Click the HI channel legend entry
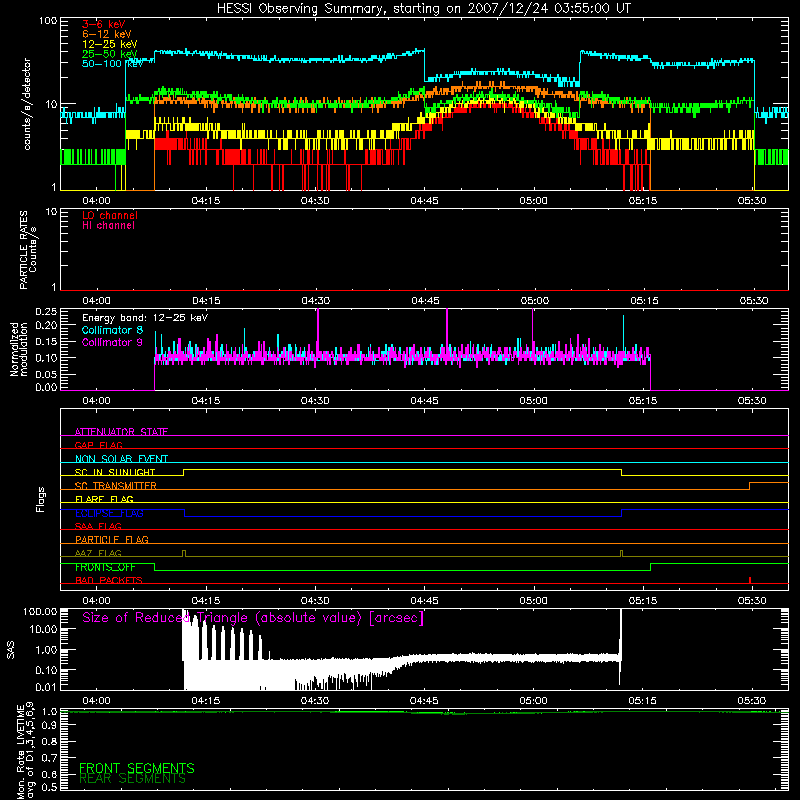800x800 pixels. (x=108, y=226)
